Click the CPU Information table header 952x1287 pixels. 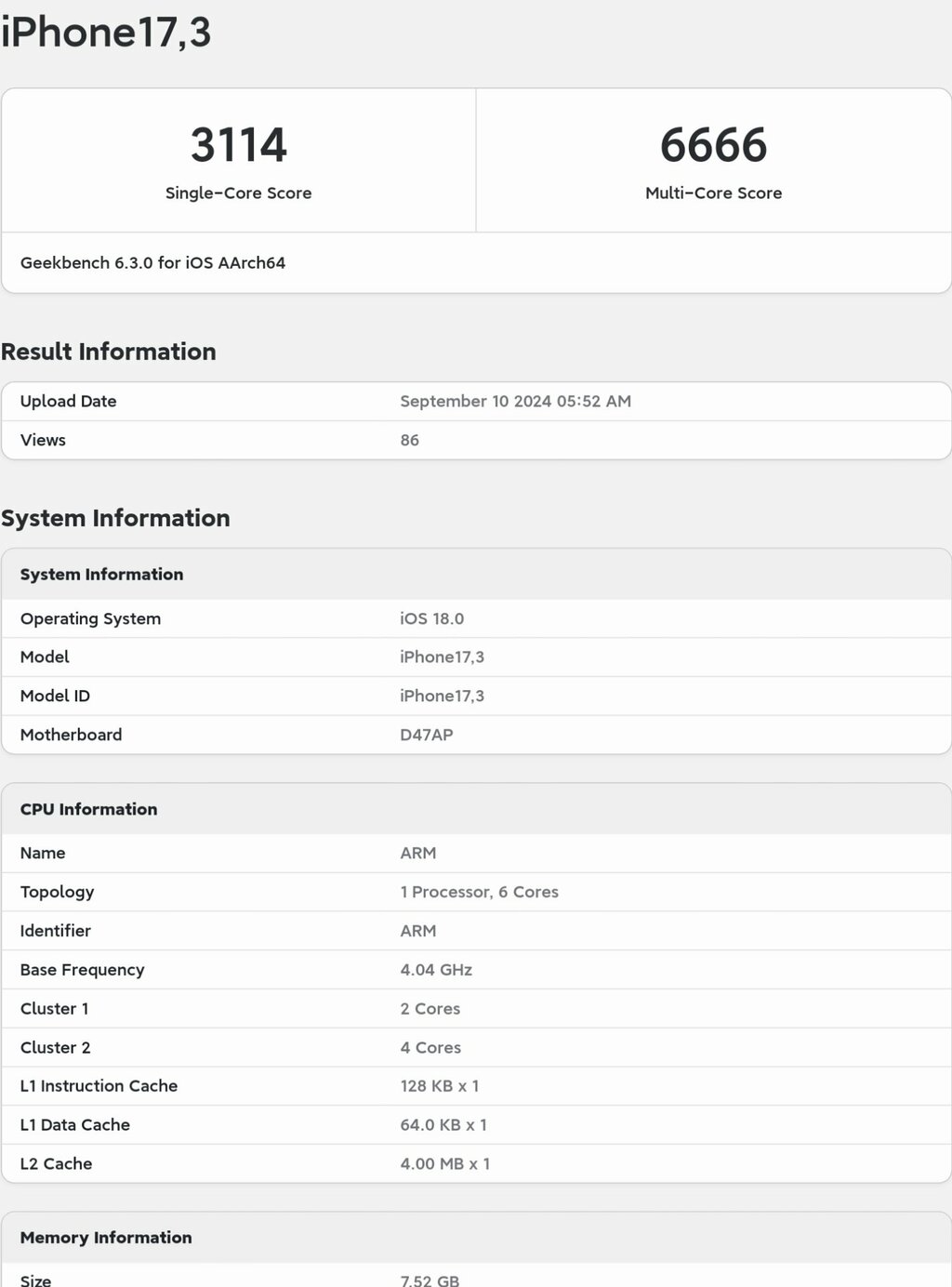89,810
